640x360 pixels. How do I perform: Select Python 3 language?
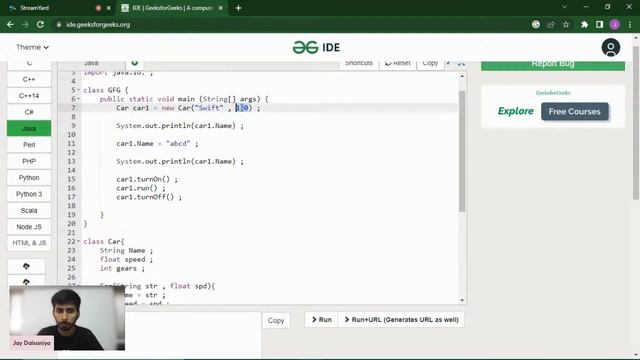(29, 194)
